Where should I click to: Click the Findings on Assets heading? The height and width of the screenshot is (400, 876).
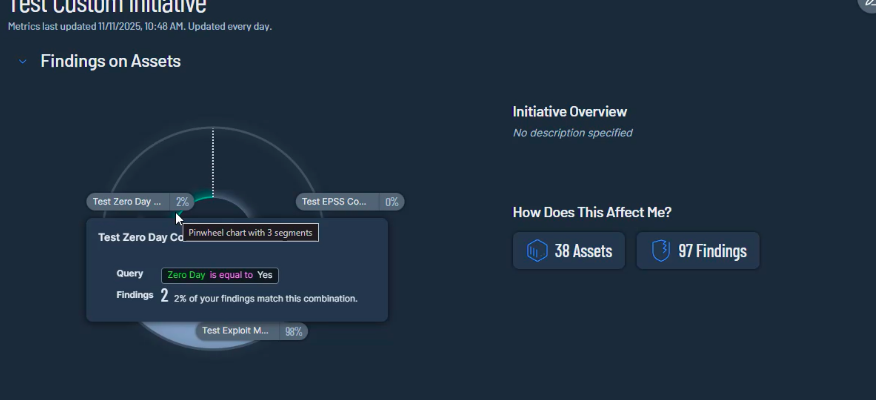(x=110, y=61)
